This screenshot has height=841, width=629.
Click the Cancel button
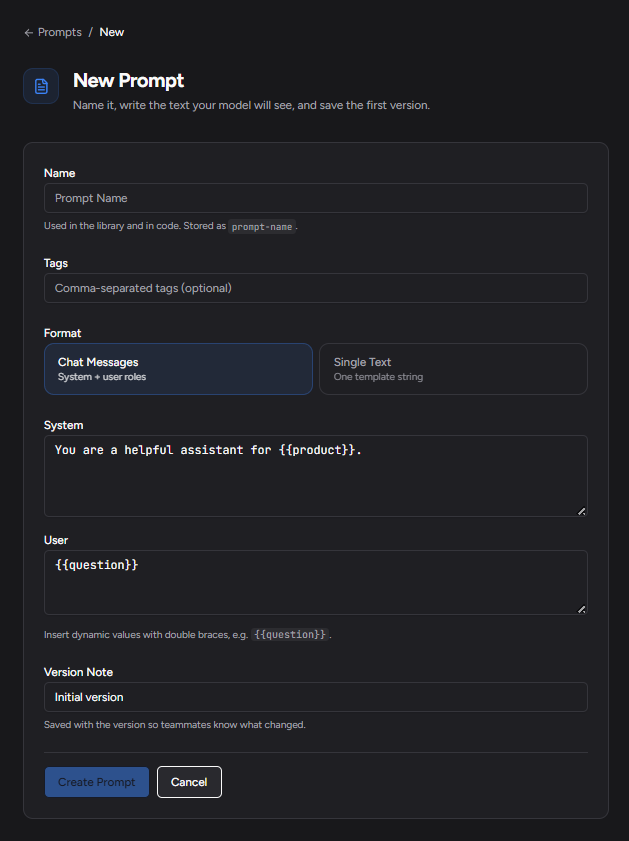(x=189, y=782)
